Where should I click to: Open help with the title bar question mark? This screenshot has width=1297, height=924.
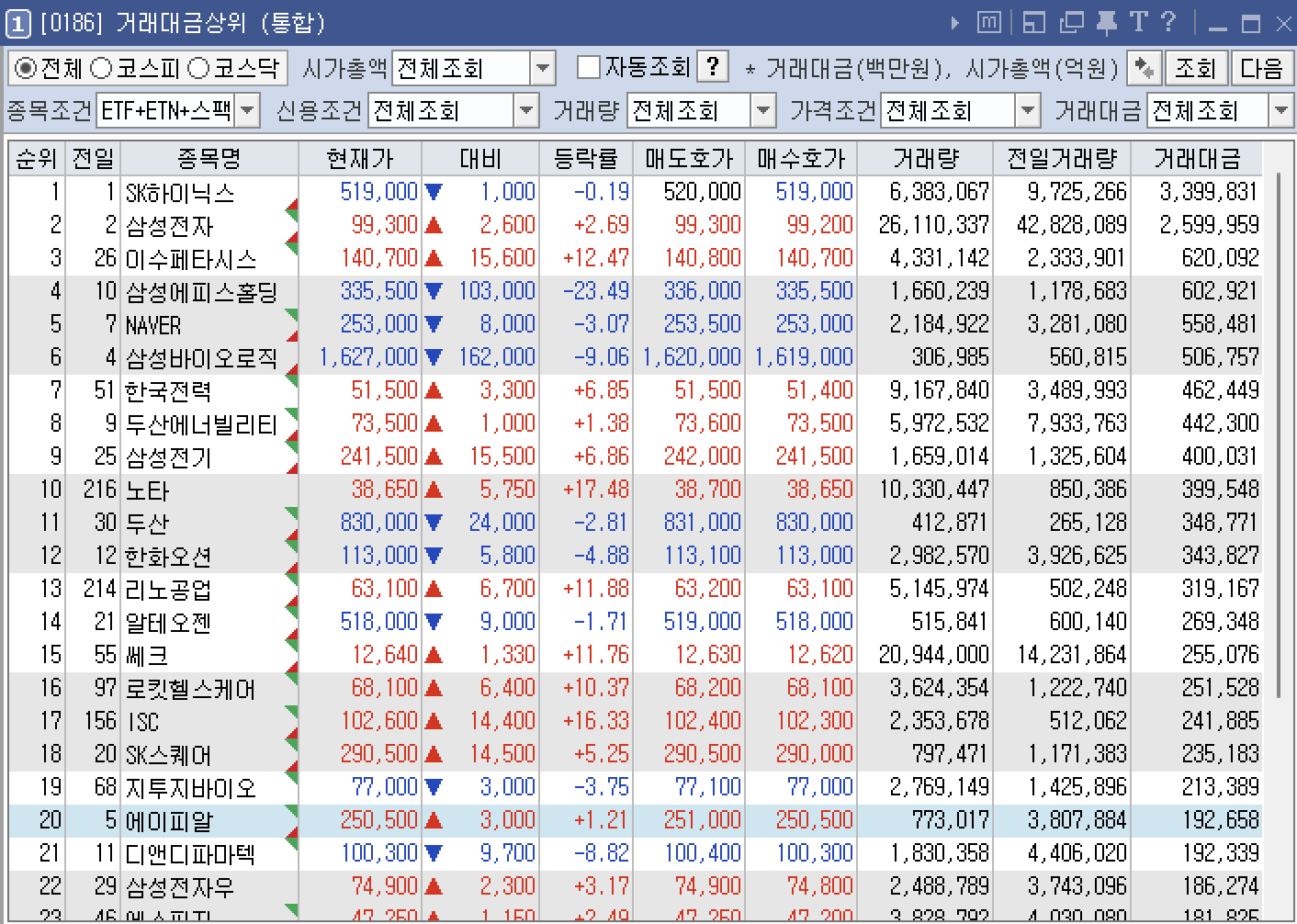click(1168, 22)
